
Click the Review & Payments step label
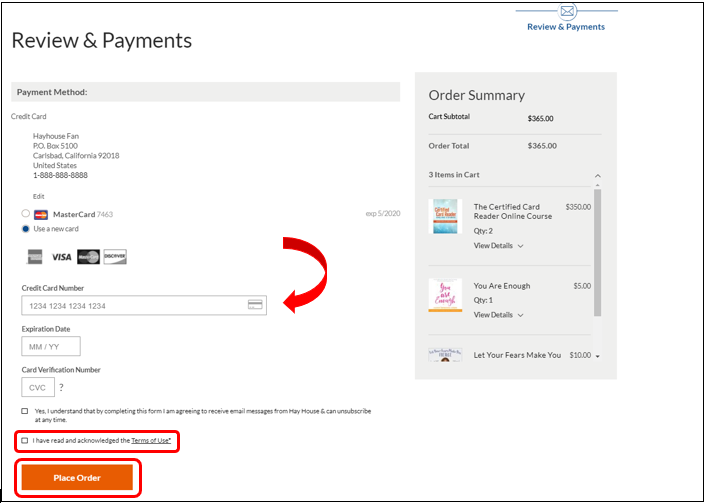(x=566, y=27)
